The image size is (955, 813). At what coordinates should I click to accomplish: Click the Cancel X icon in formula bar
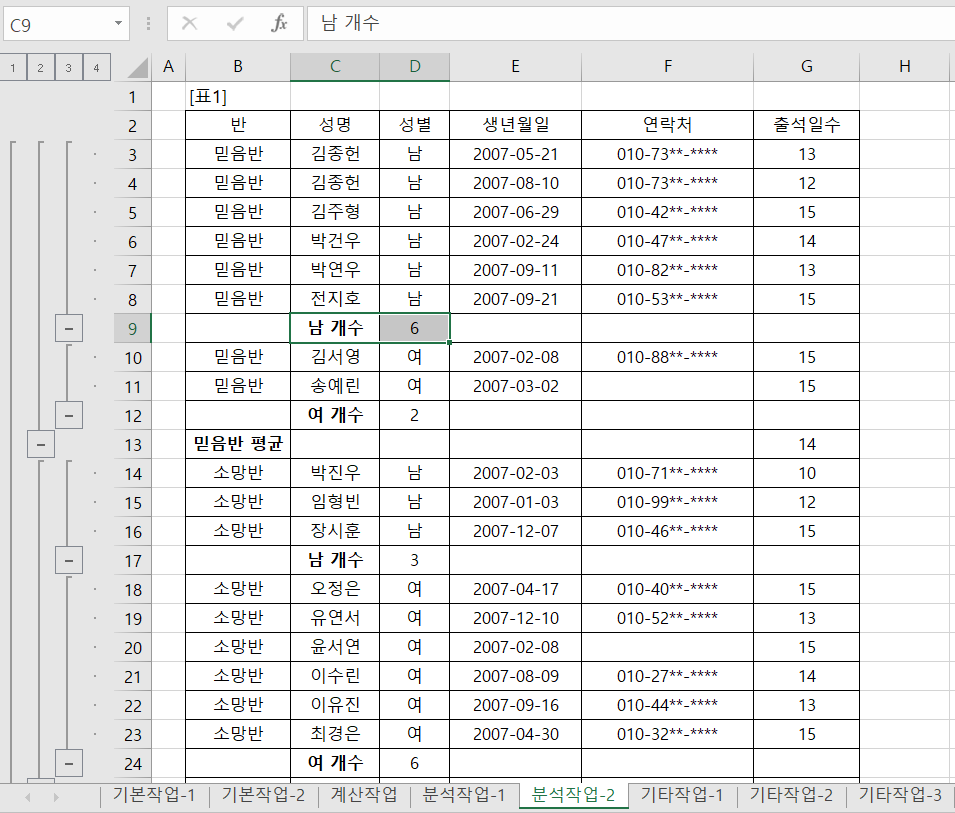coord(189,23)
